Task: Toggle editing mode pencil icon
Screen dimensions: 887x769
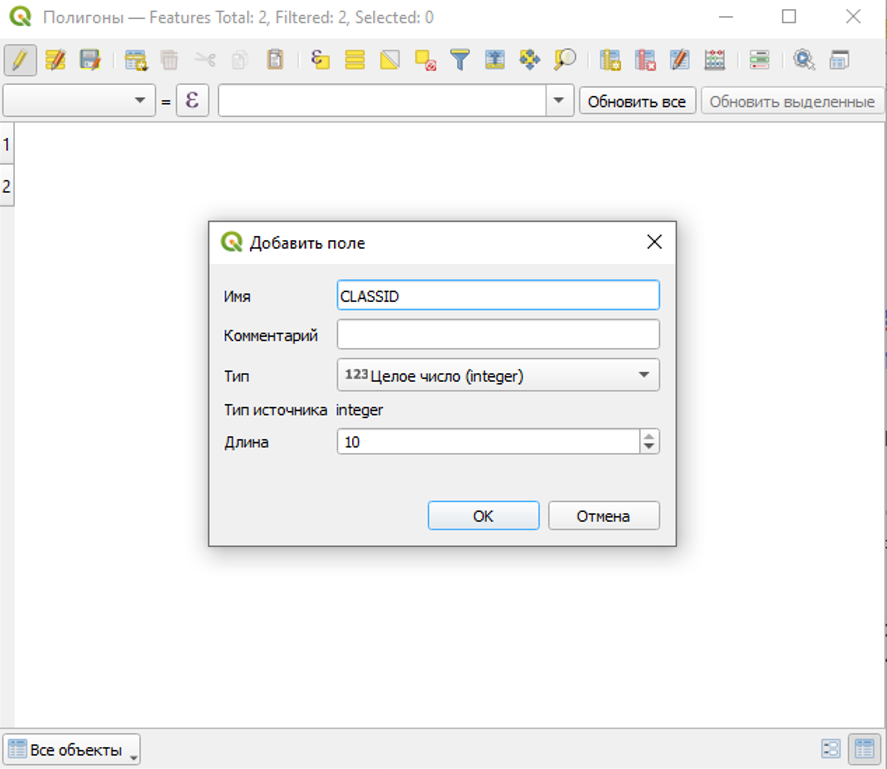Action: (19, 60)
